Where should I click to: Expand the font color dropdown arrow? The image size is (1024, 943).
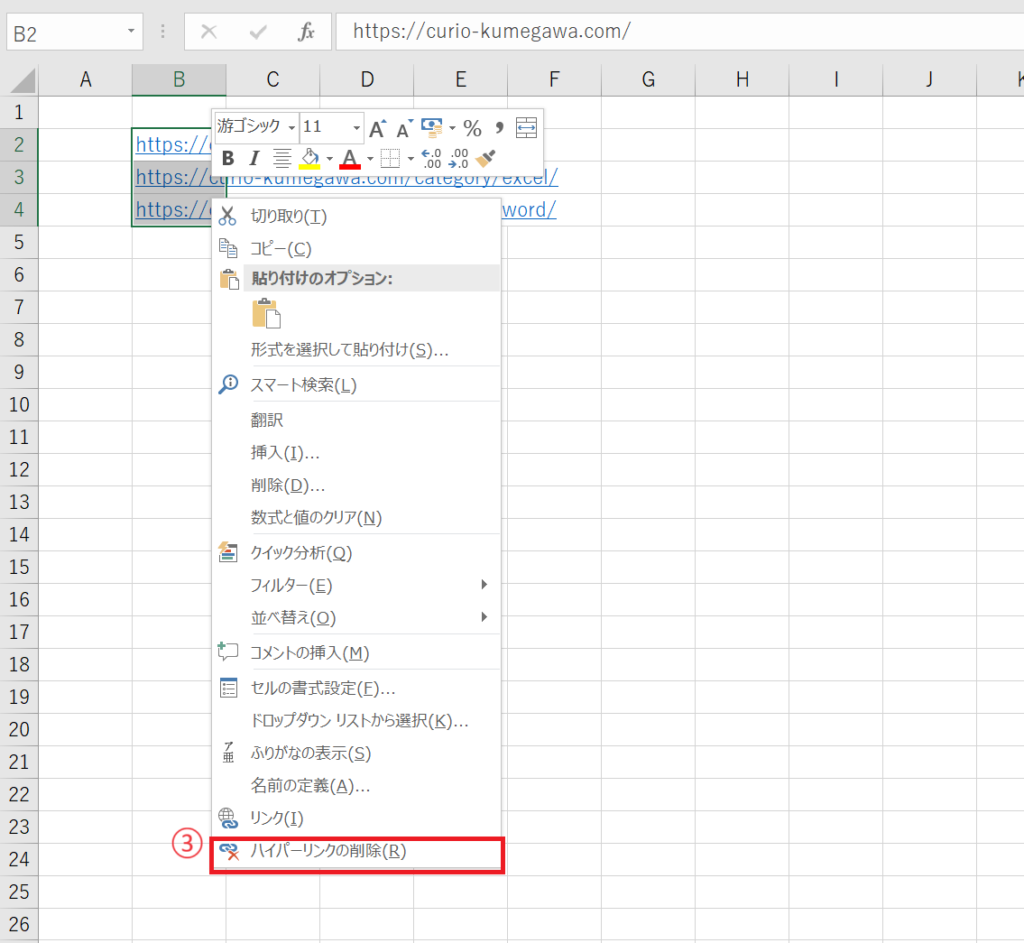pos(370,159)
